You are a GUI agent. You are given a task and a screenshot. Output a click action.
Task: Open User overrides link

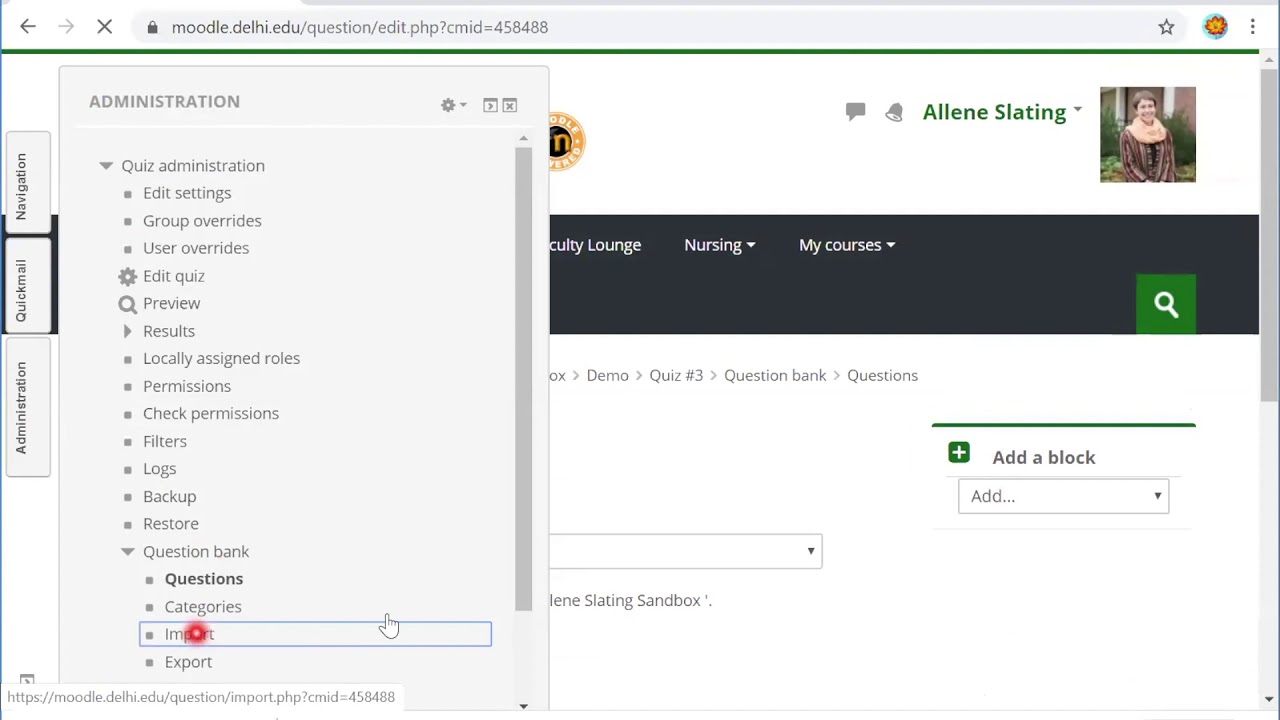[196, 248]
